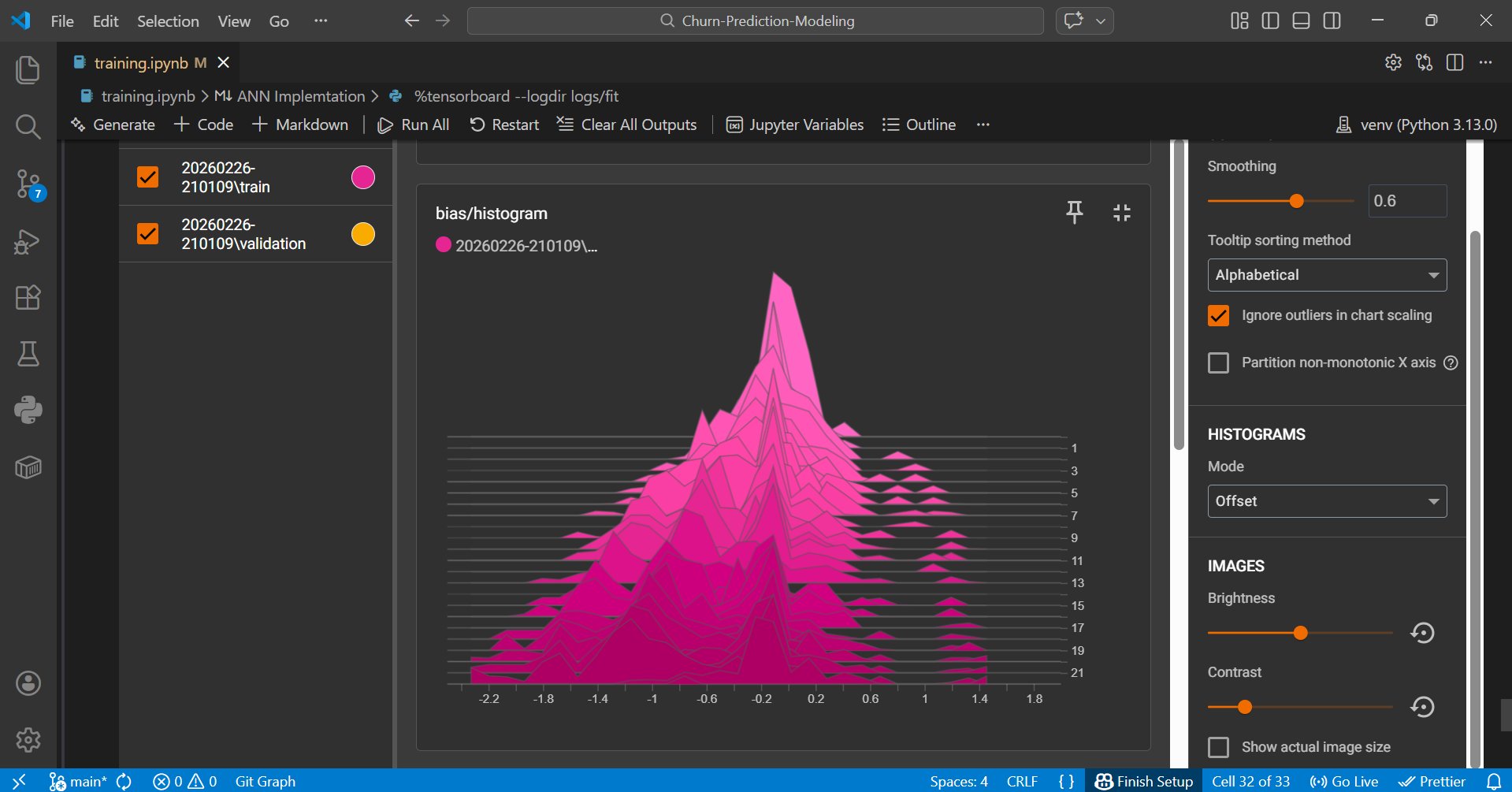Pin the bias/histogram card

coord(1074,212)
